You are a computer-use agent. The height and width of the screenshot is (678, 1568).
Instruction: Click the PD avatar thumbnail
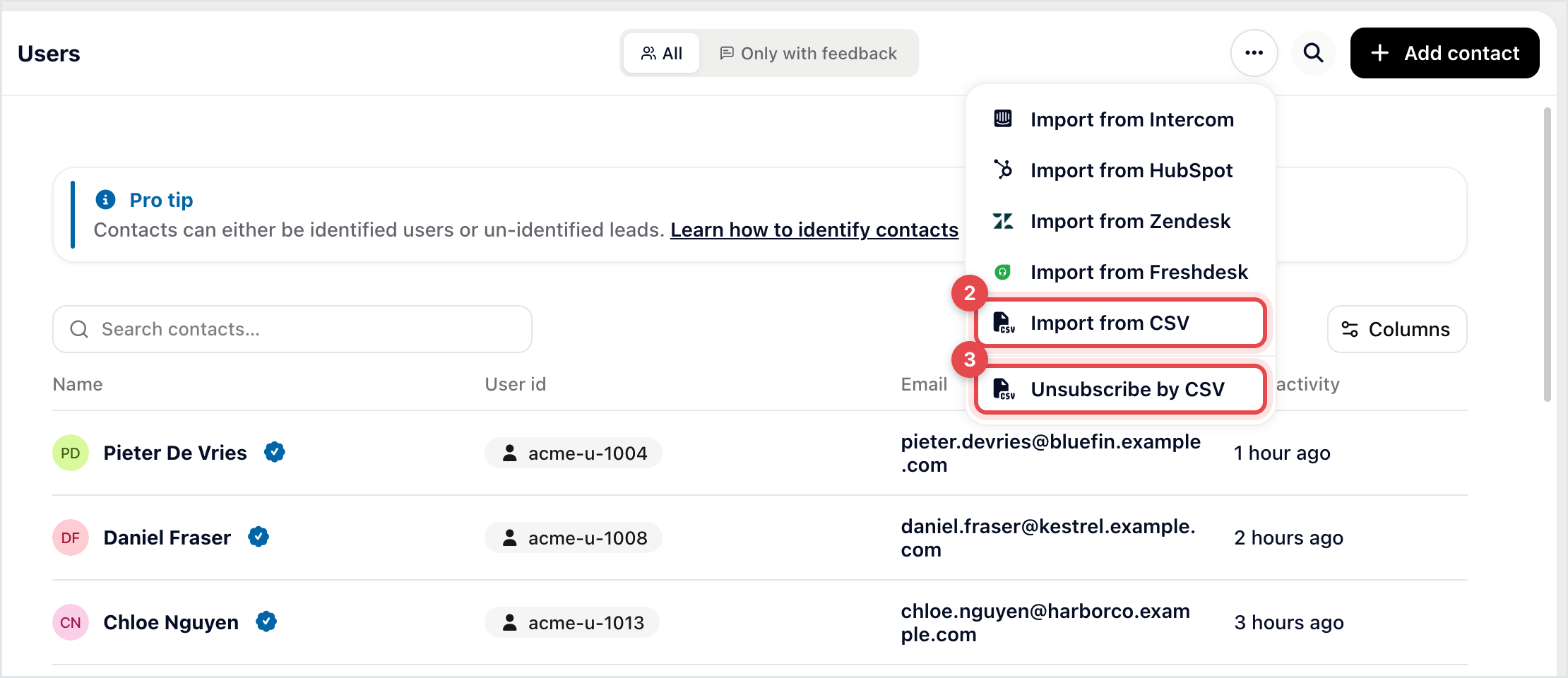[x=71, y=453]
